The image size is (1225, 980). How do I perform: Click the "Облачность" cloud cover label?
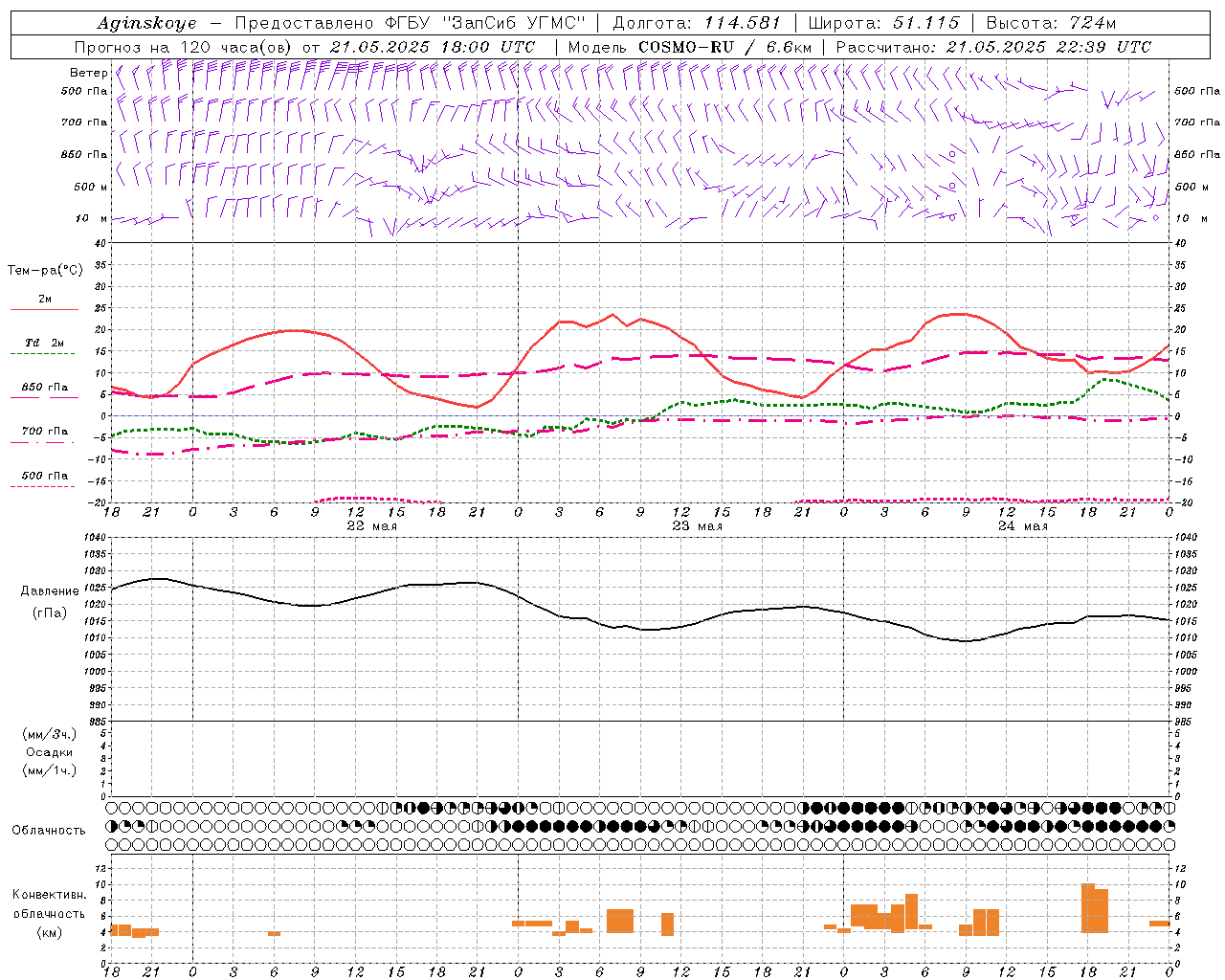[49, 830]
